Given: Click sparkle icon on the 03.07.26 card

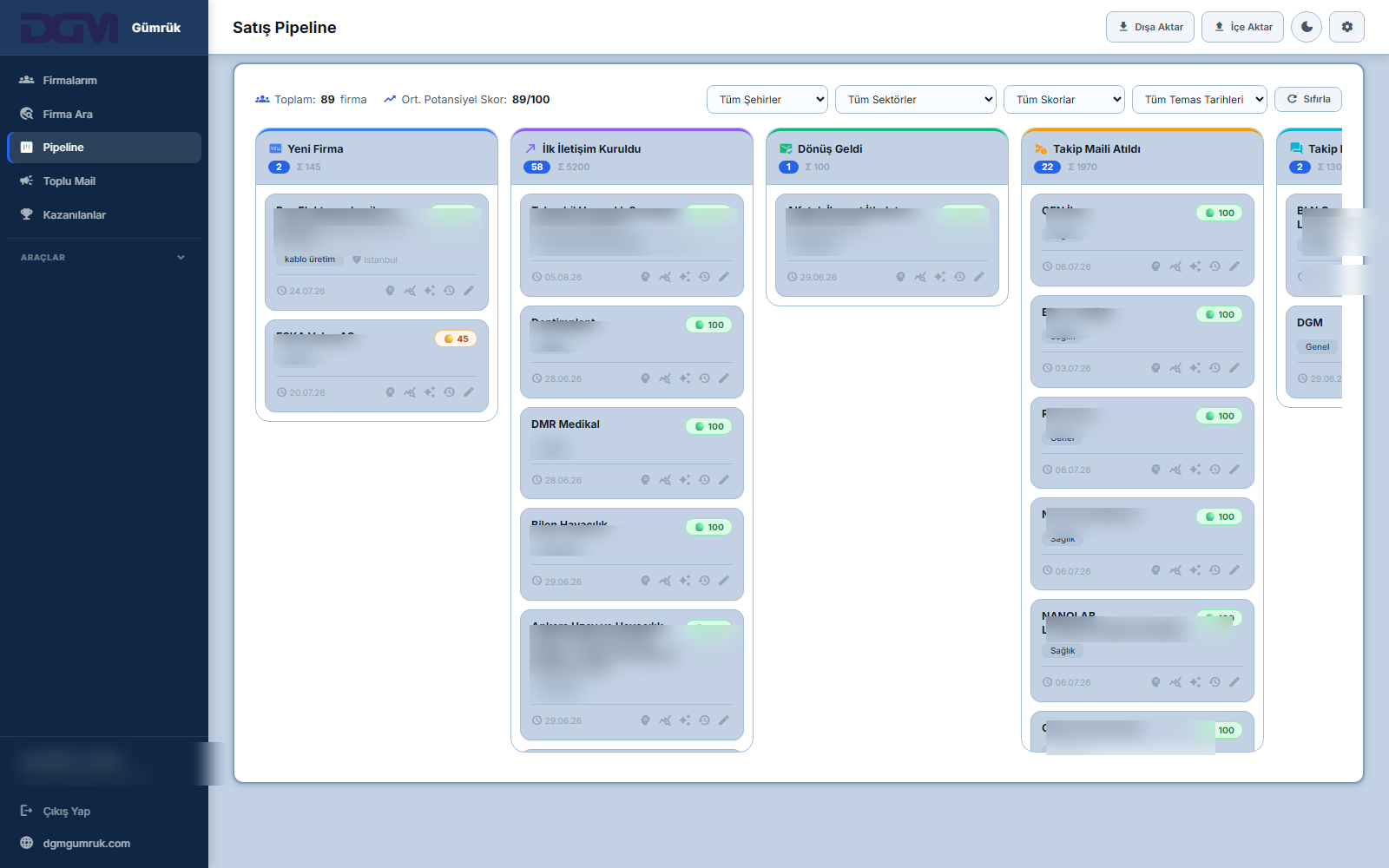Looking at the screenshot, I should [1195, 368].
